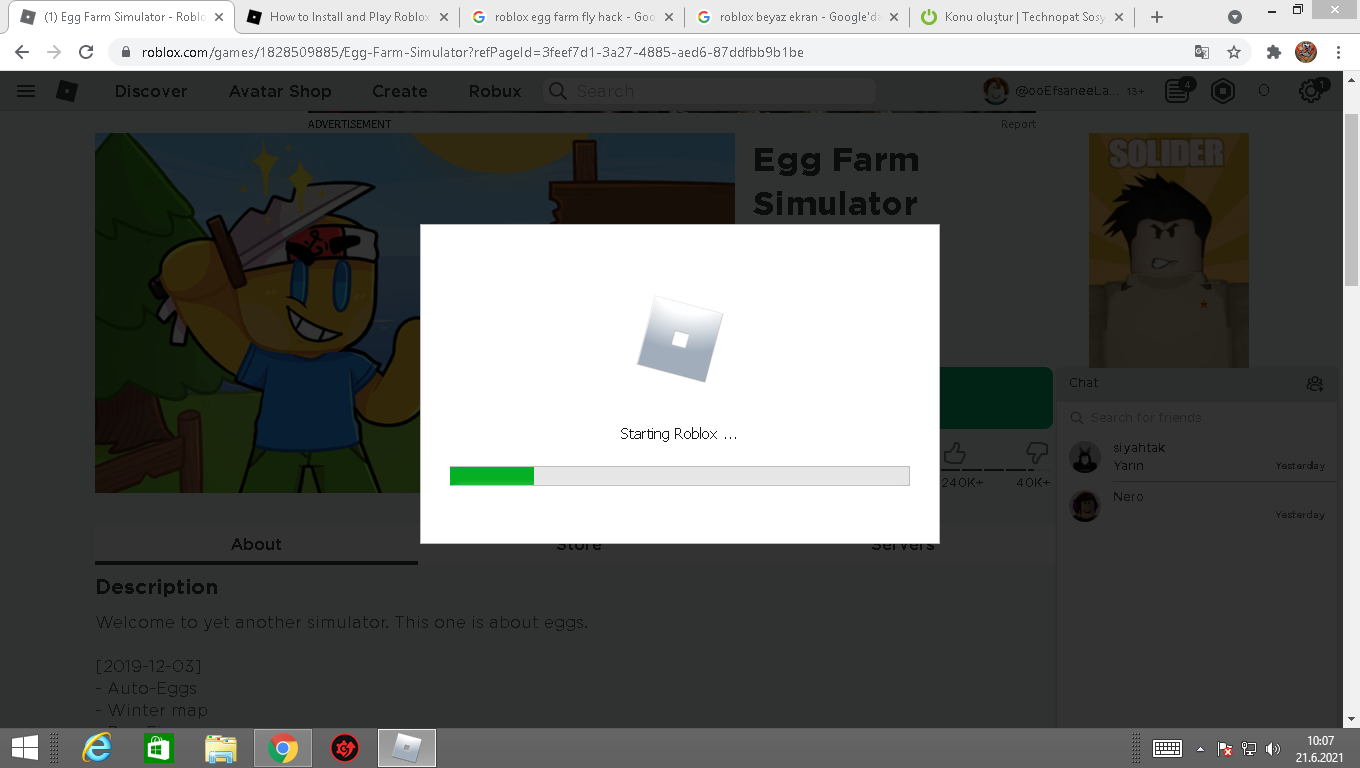Click the Starting Roblox progress bar

(x=680, y=476)
